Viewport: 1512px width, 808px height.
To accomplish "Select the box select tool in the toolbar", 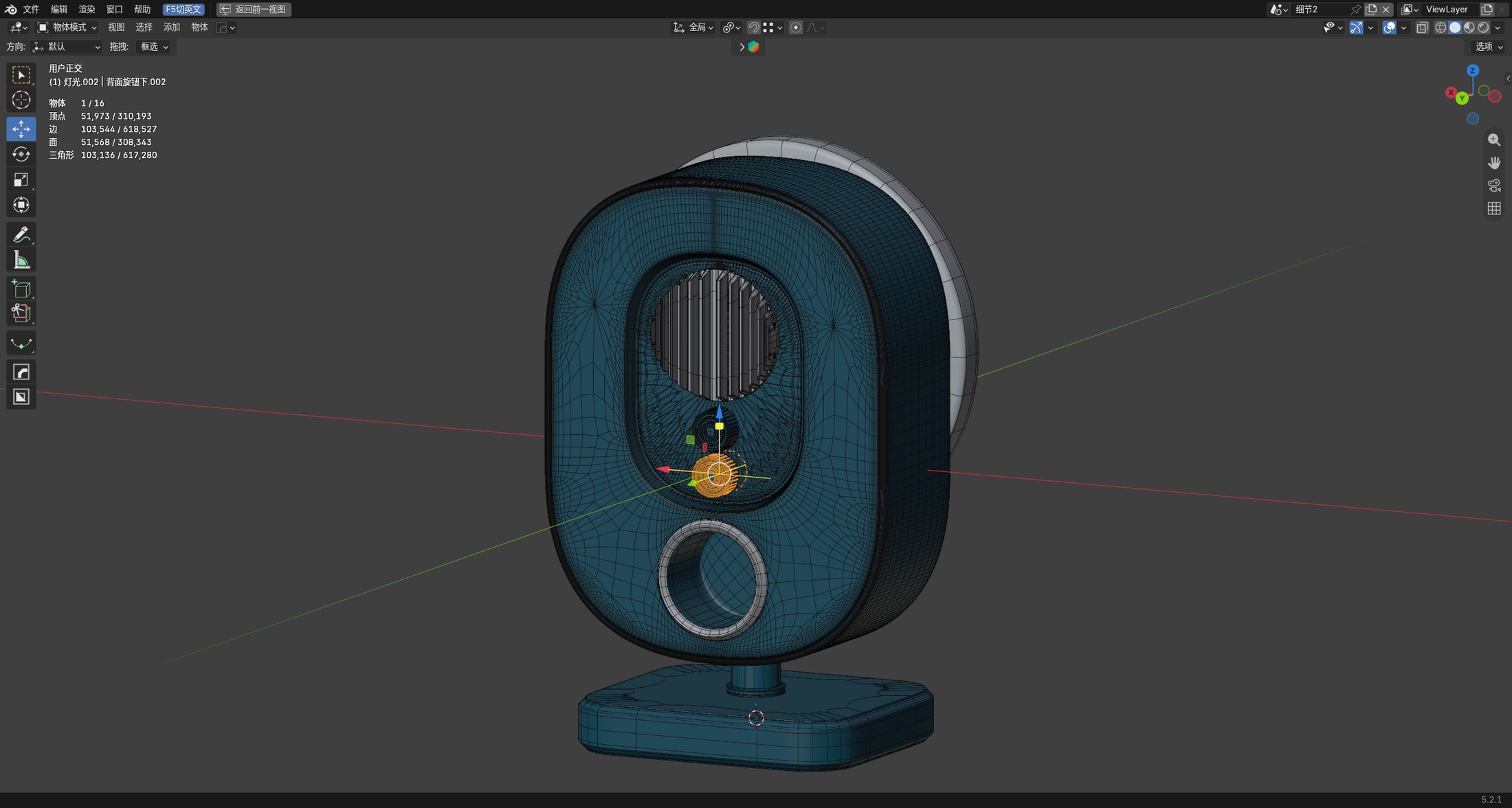I will pos(21,74).
